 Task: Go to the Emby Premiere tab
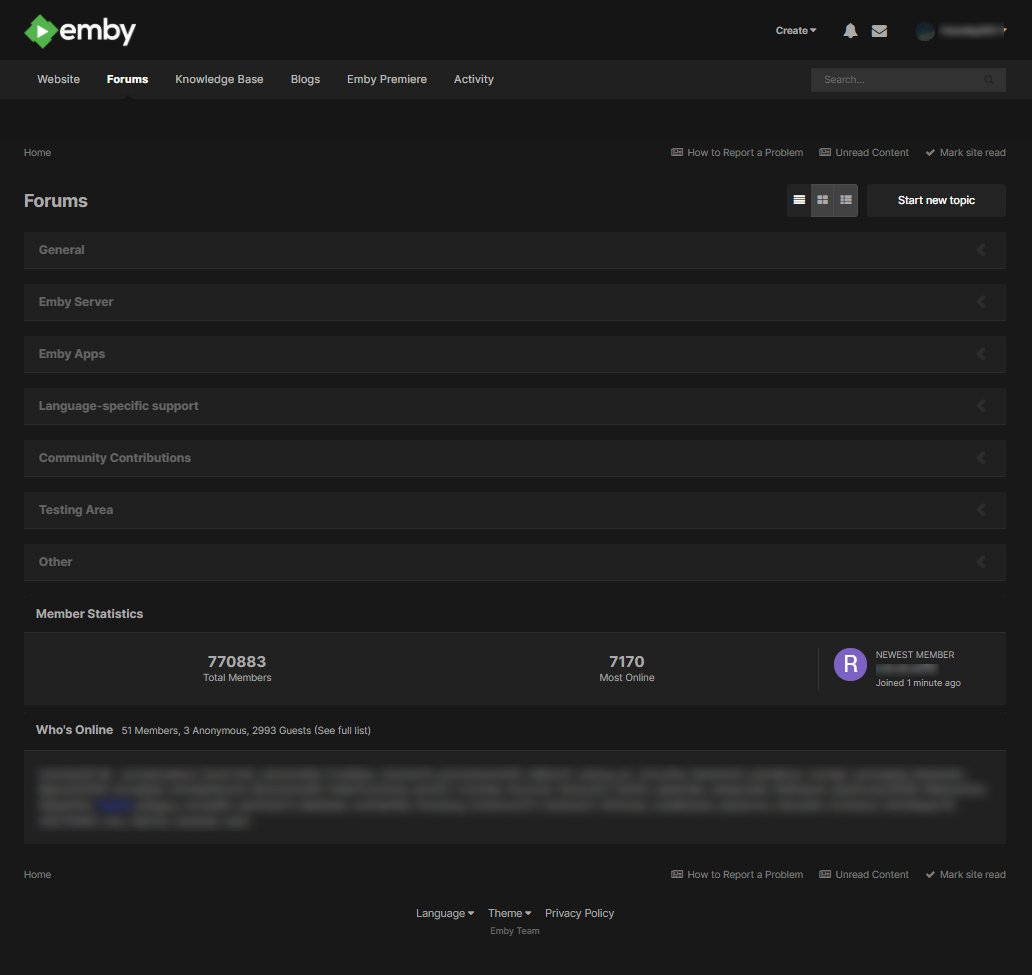tap(386, 79)
